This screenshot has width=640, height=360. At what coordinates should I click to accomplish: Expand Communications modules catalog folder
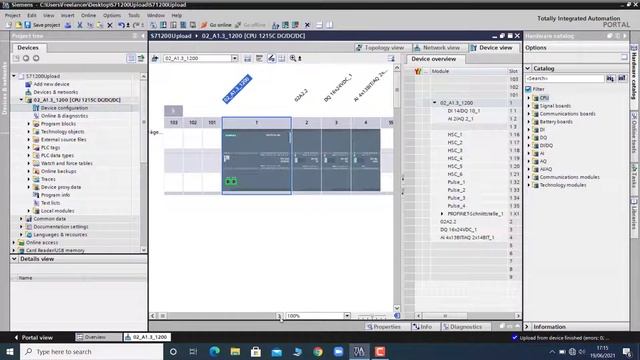(529, 177)
